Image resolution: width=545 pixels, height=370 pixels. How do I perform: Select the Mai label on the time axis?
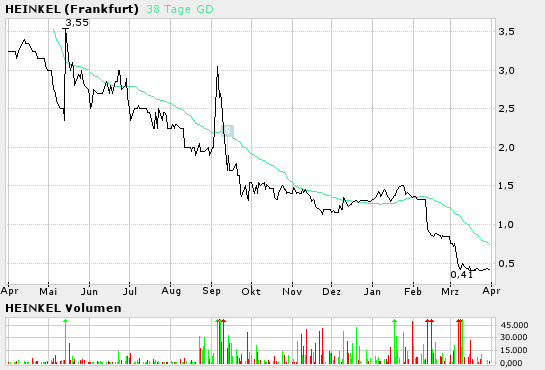click(48, 291)
